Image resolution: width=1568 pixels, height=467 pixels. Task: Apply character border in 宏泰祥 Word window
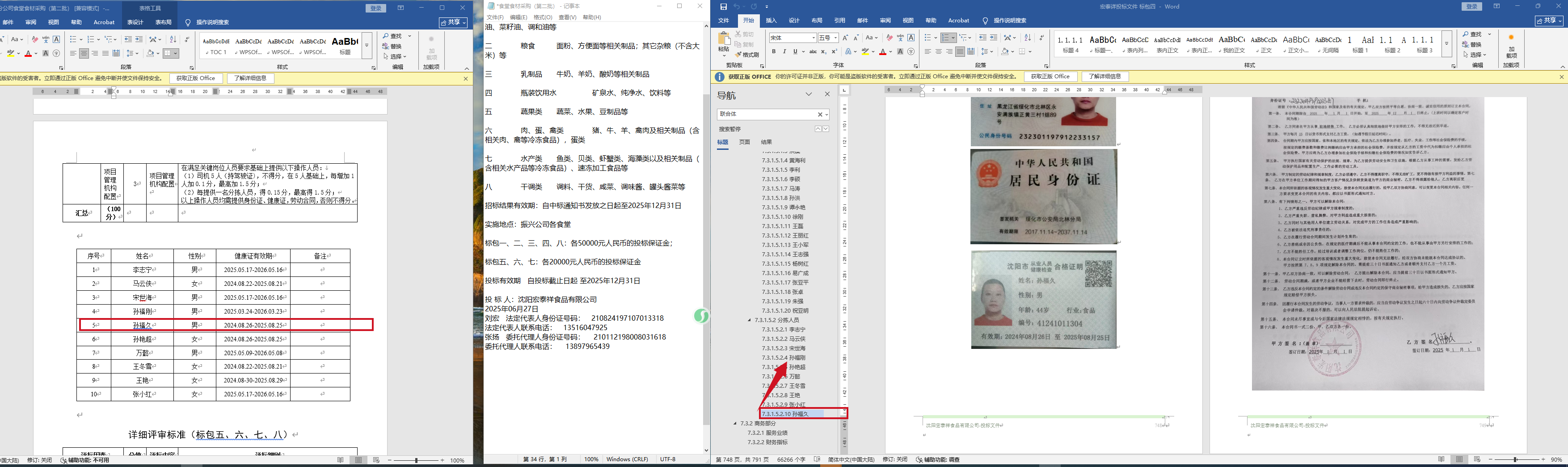910,38
